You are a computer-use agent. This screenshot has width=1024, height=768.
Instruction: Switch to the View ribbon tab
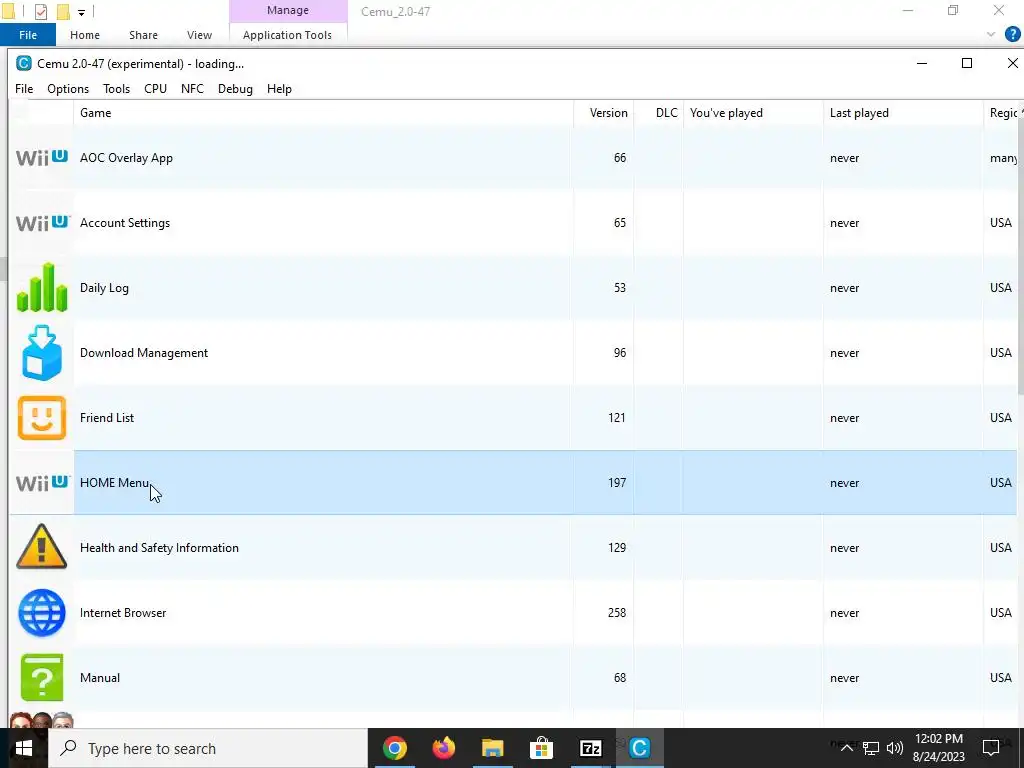tap(199, 35)
